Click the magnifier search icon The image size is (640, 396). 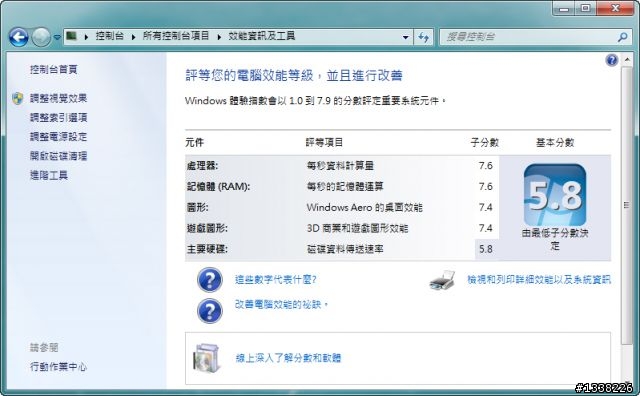622,37
